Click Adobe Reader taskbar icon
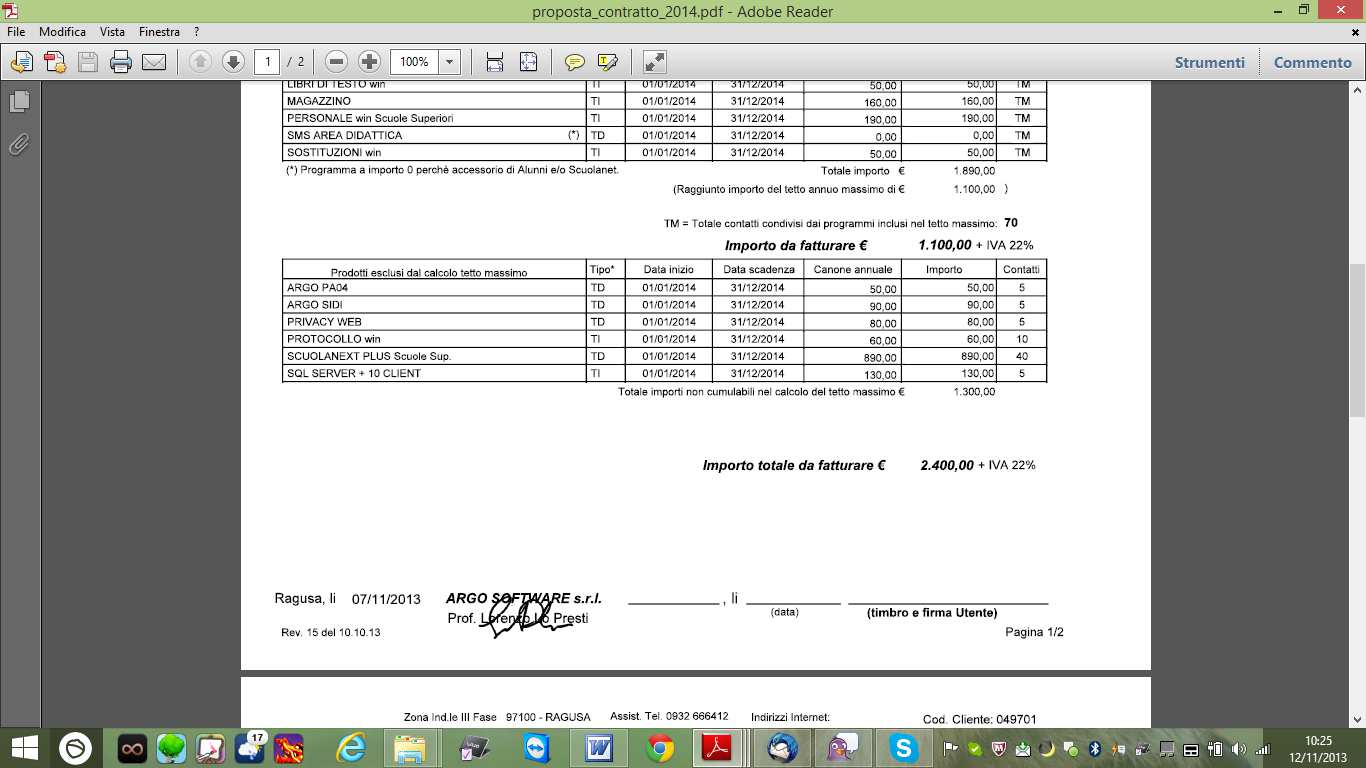The image size is (1366, 768). [x=718, y=748]
